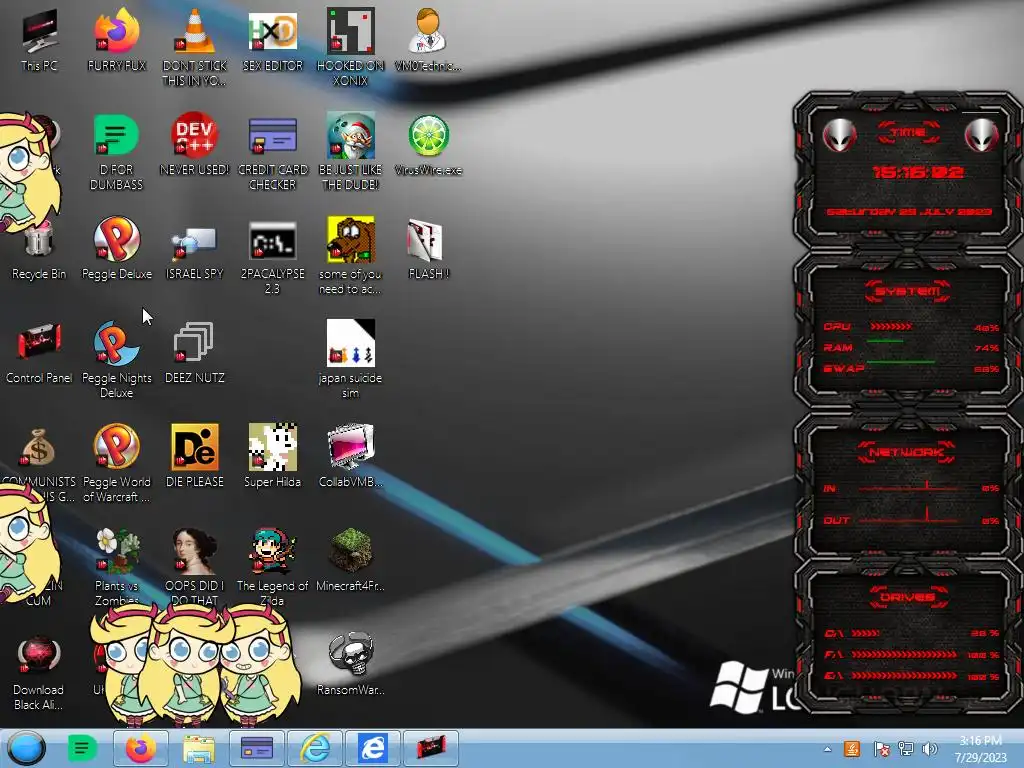This screenshot has height=768, width=1024.
Task: Open the volume speaker tray icon
Action: (930, 749)
